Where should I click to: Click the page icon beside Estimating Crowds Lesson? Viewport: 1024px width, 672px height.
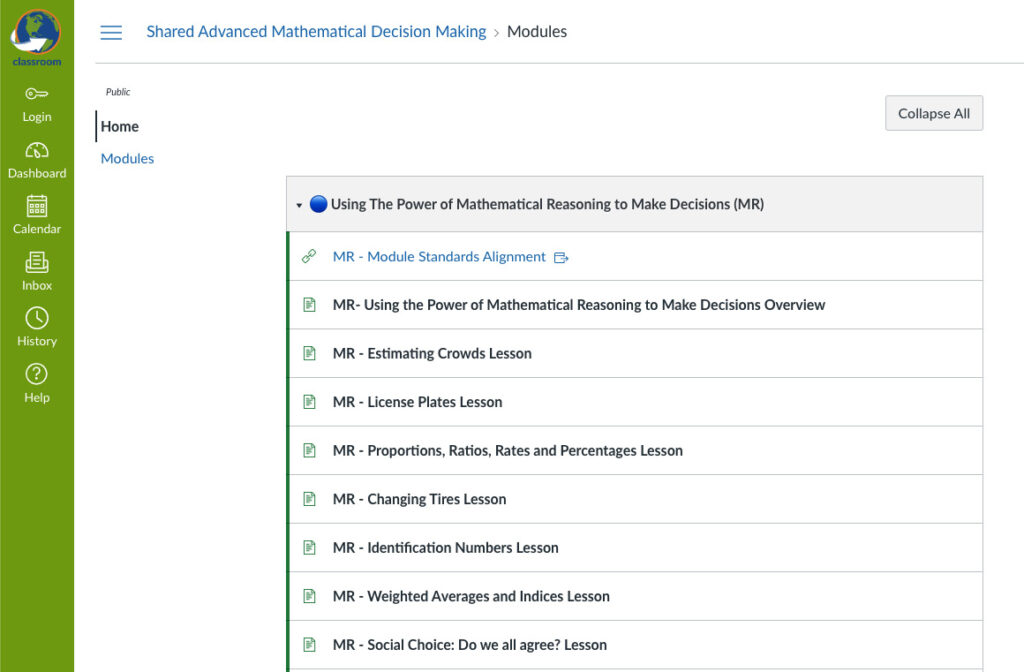(310, 354)
